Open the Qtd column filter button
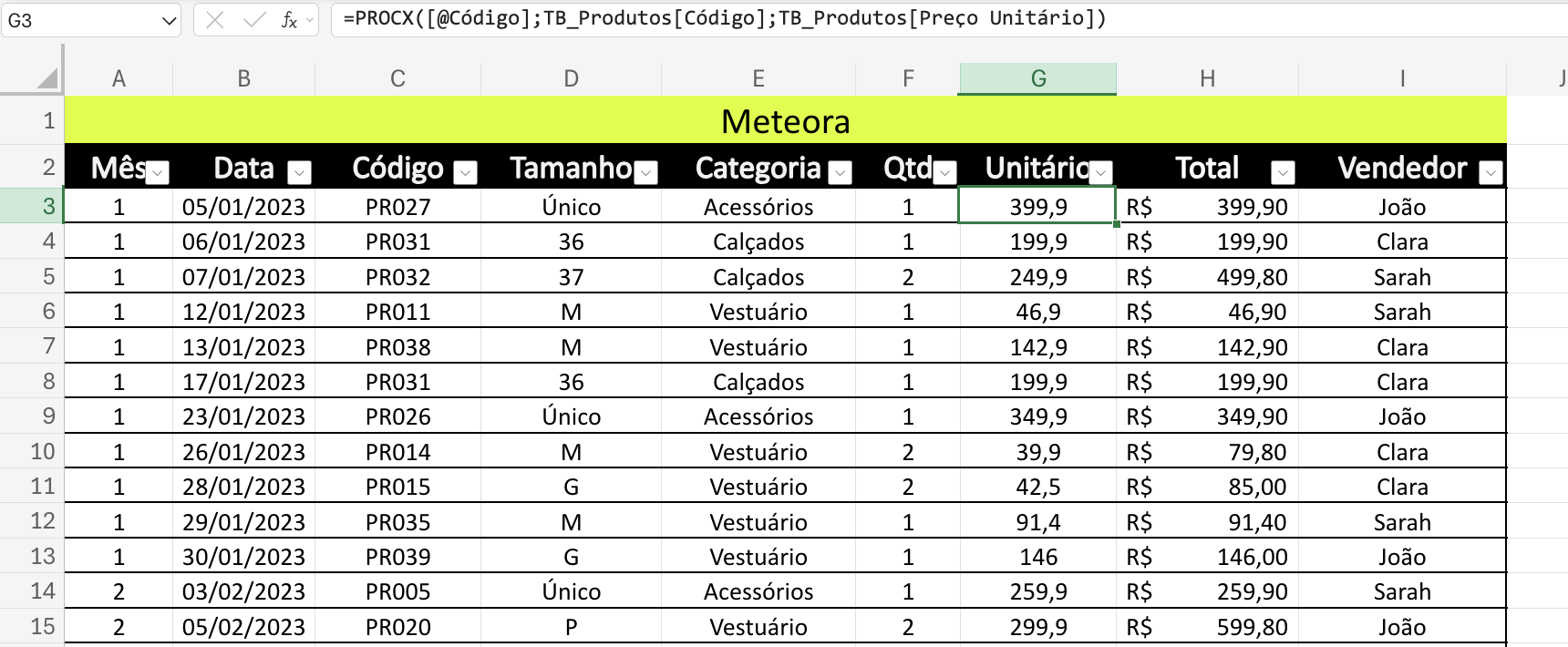 click(x=945, y=172)
